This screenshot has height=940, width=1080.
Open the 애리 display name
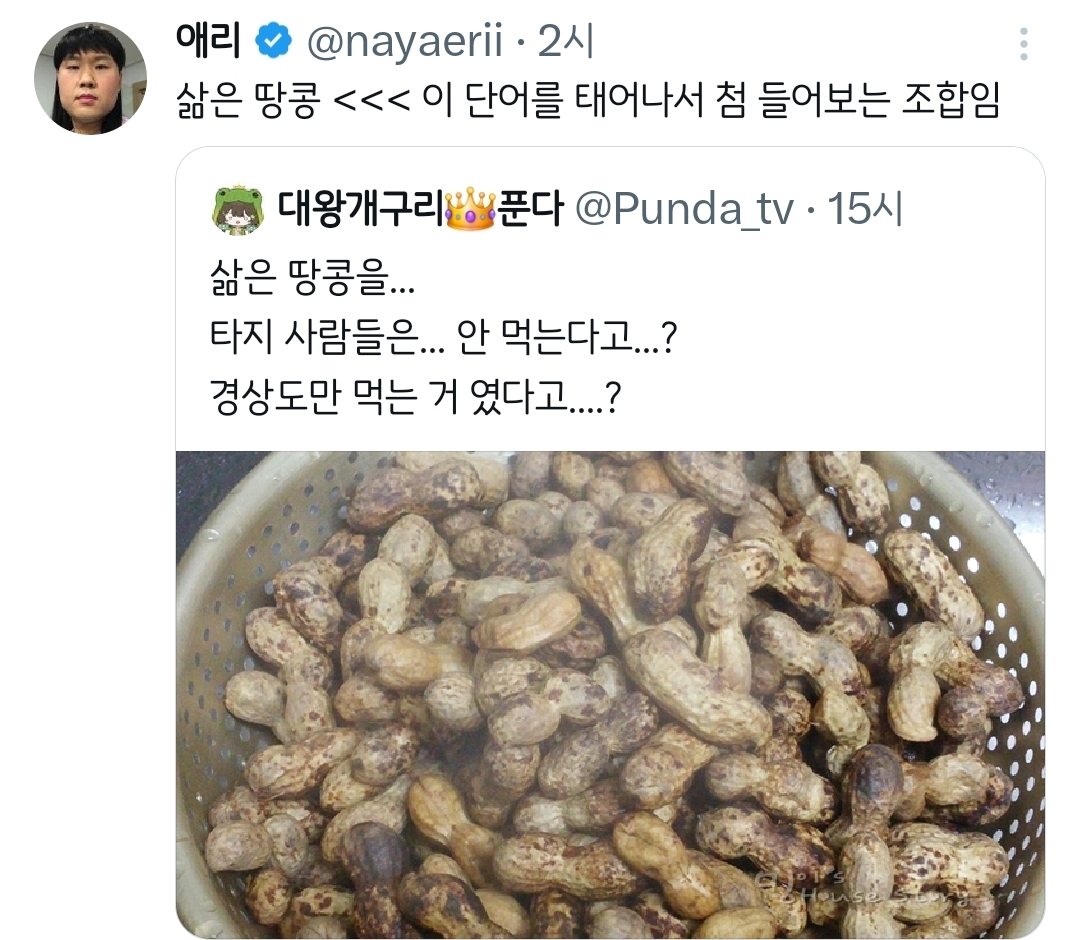click(208, 41)
